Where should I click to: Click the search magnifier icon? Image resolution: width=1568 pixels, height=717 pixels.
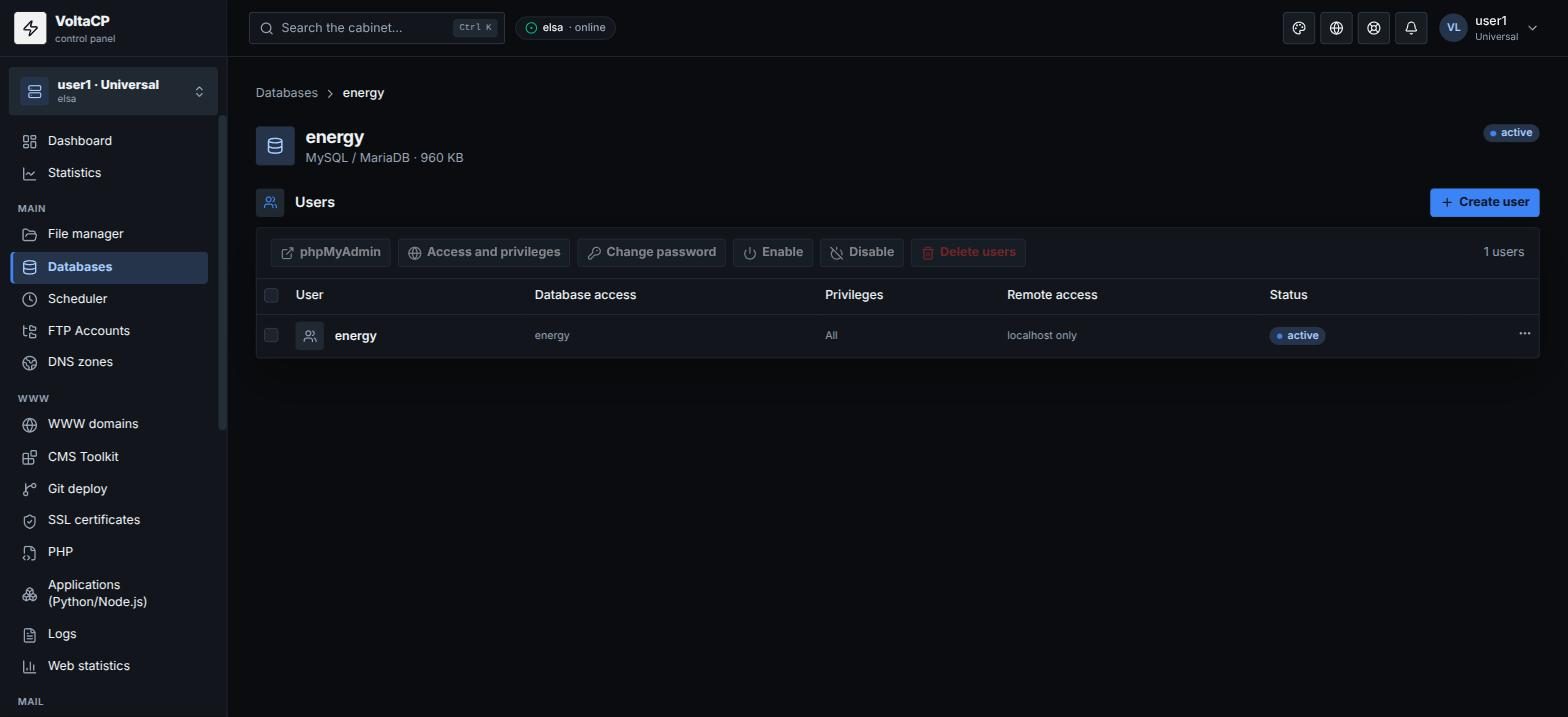(x=267, y=28)
